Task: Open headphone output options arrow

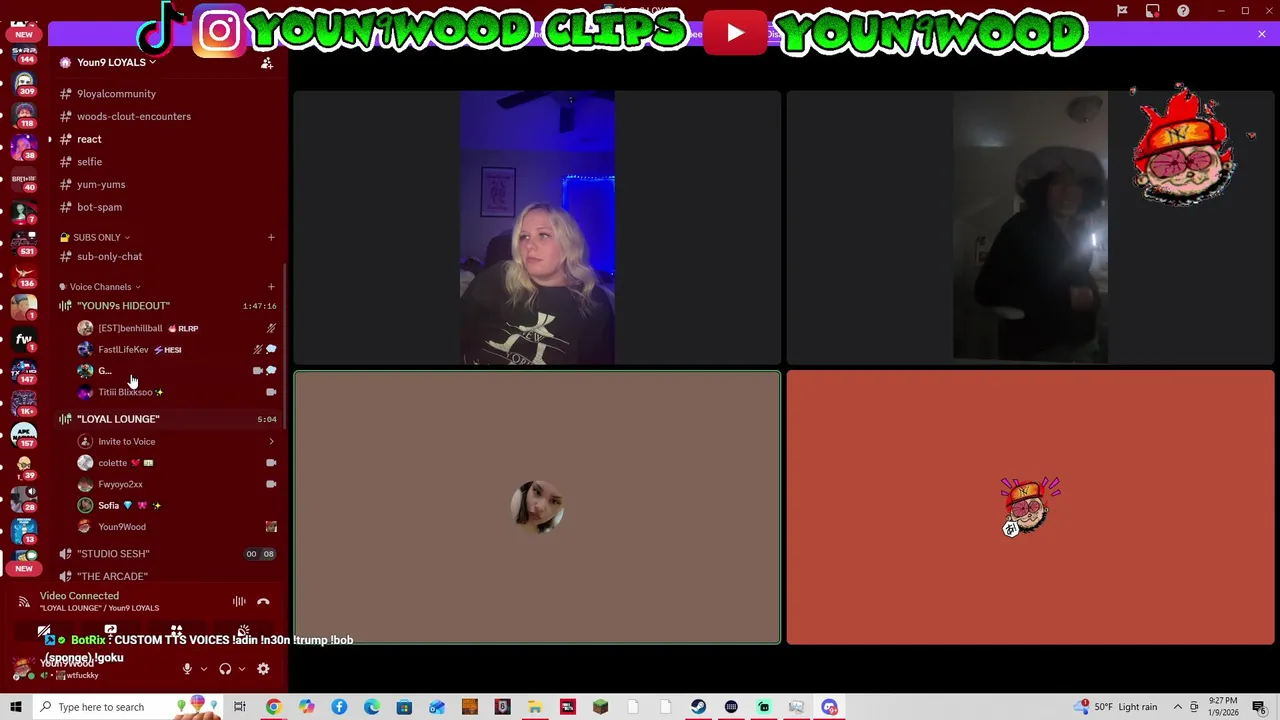Action: (x=241, y=669)
